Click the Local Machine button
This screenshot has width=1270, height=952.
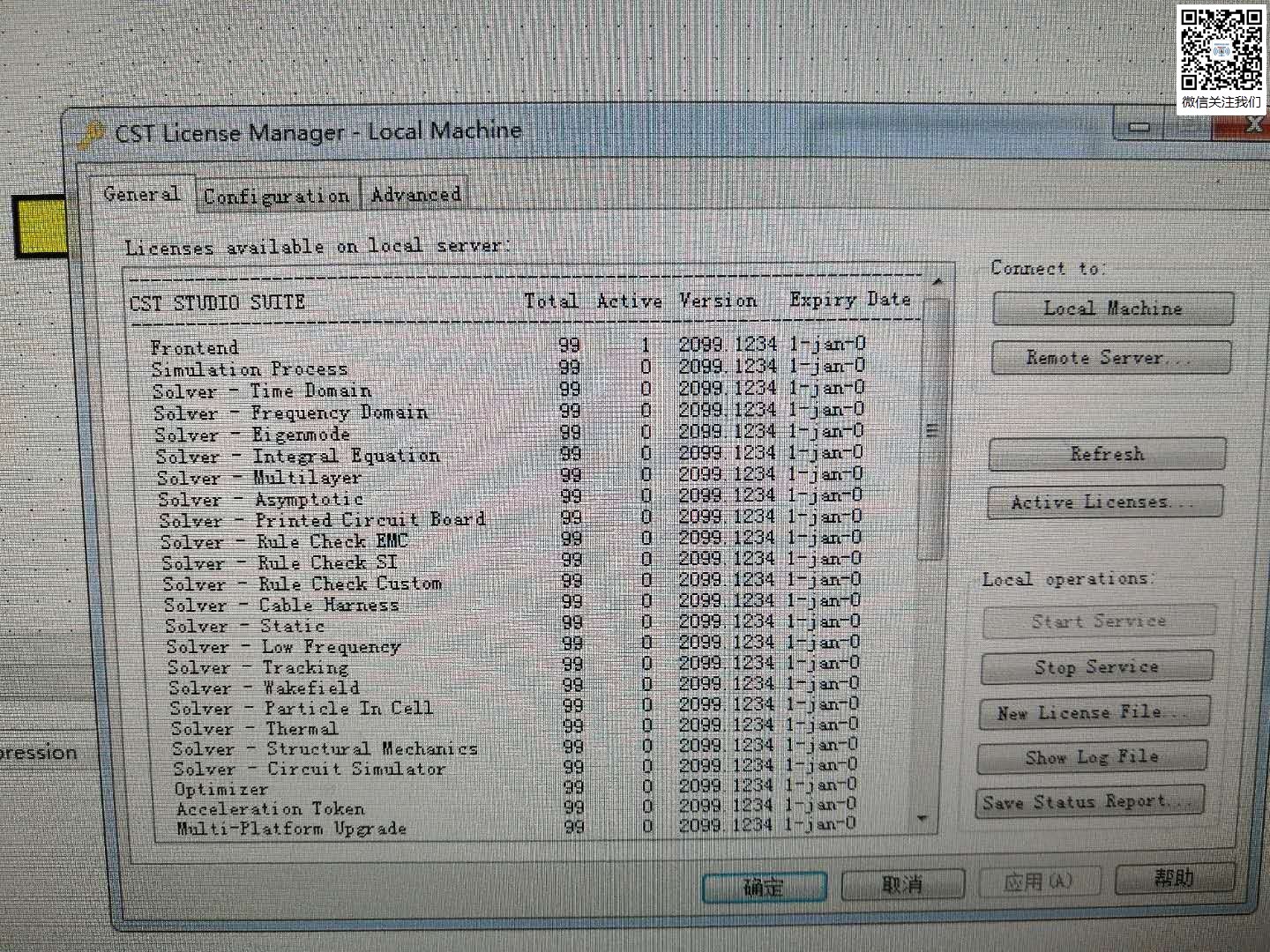tap(1112, 309)
